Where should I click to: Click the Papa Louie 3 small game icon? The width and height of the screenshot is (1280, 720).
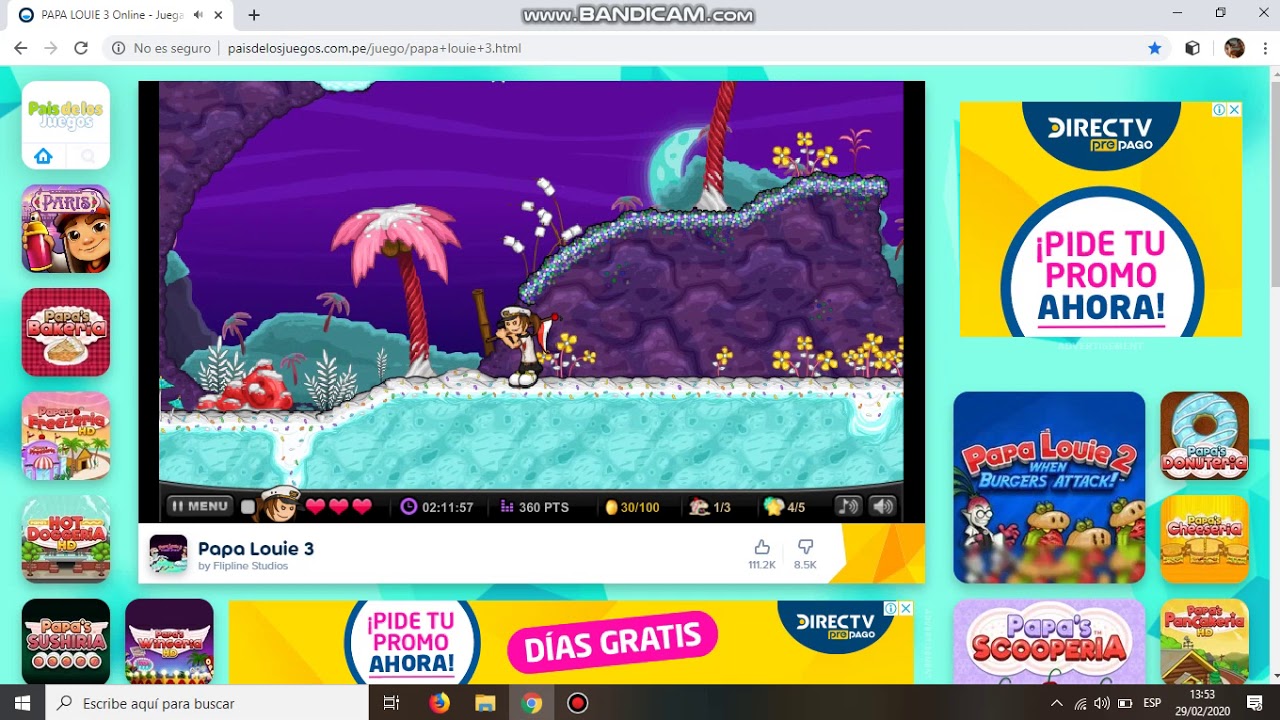click(168, 553)
